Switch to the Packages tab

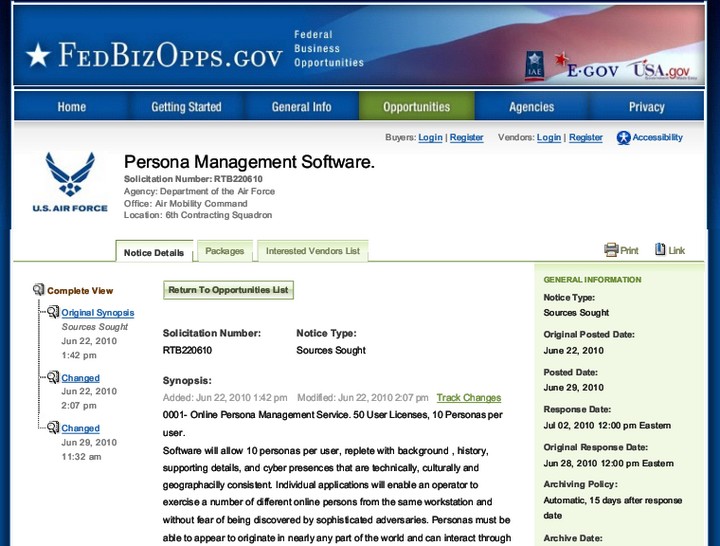pyautogui.click(x=225, y=251)
